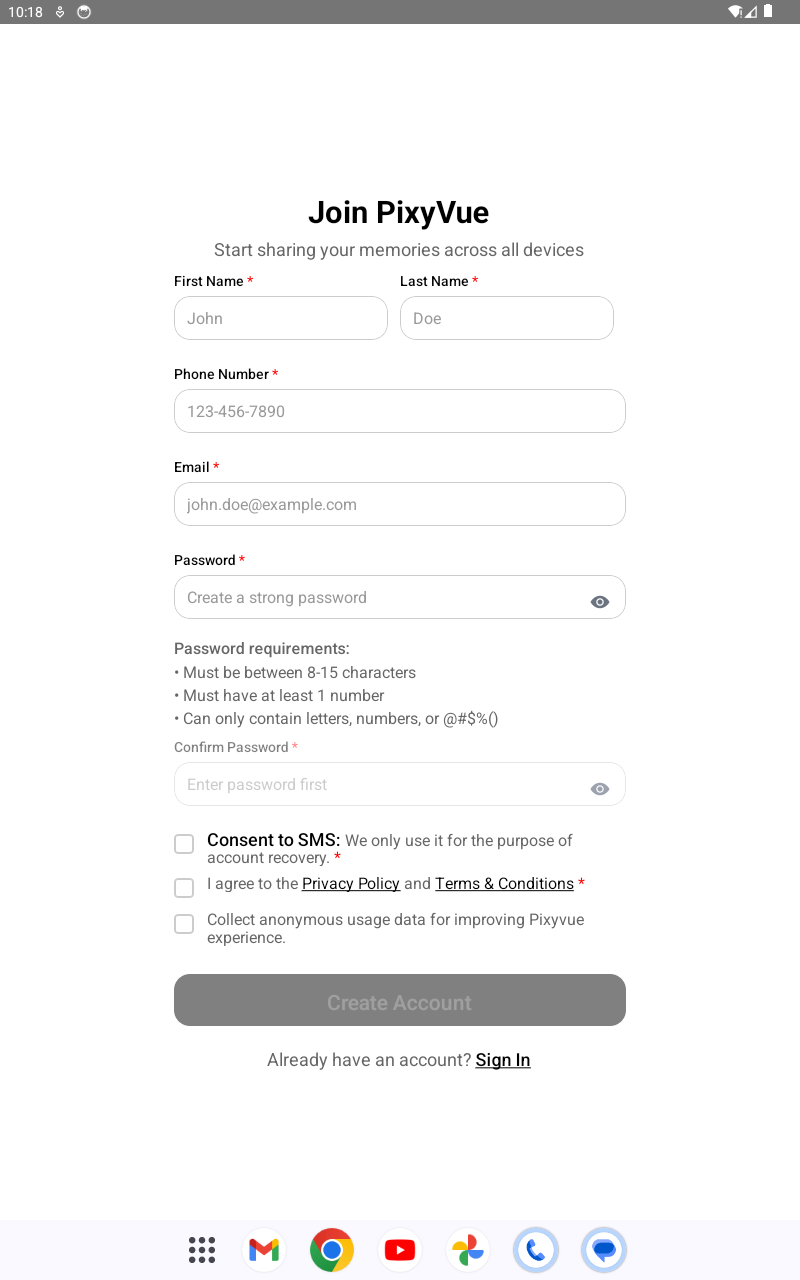Open the YouTube app
Viewport: 800px width, 1280px height.
coord(399,1250)
